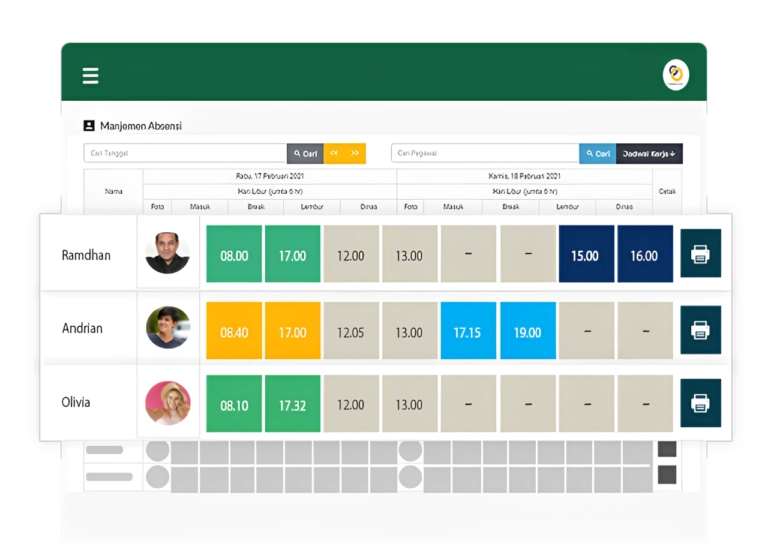Click the Cari button beside date field
This screenshot has width=768, height=555.
(x=305, y=153)
